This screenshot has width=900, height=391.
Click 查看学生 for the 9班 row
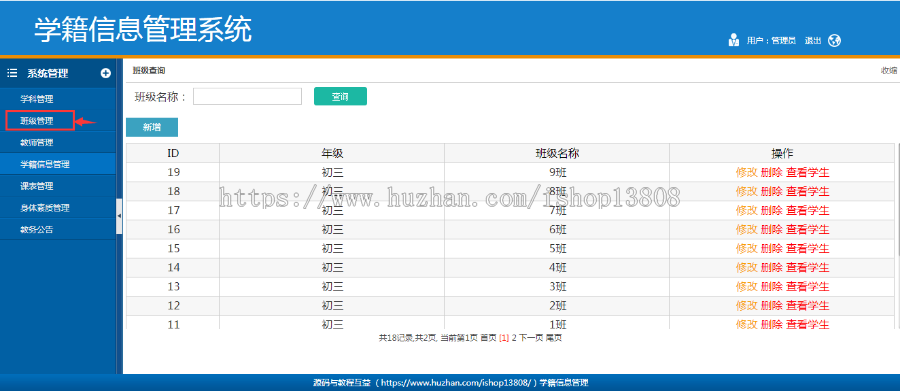point(808,172)
